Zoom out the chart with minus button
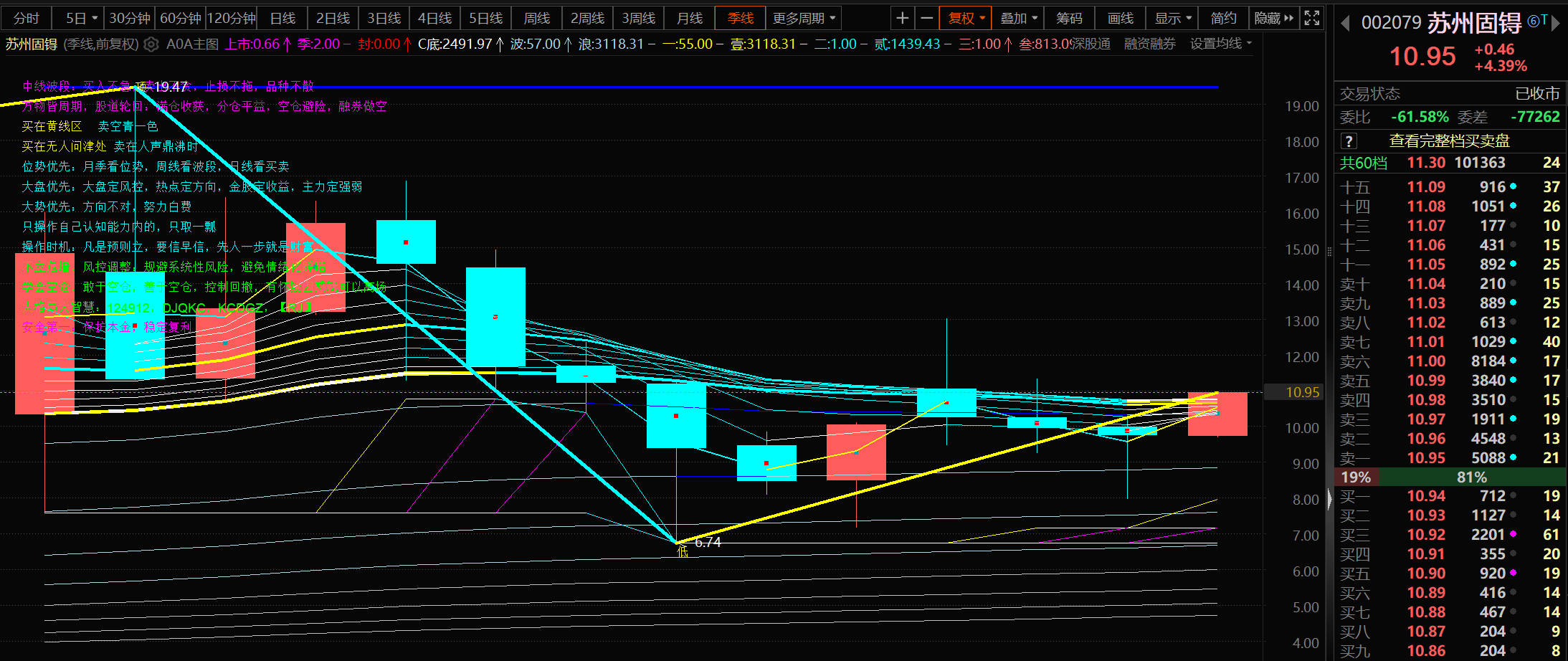 tap(926, 19)
